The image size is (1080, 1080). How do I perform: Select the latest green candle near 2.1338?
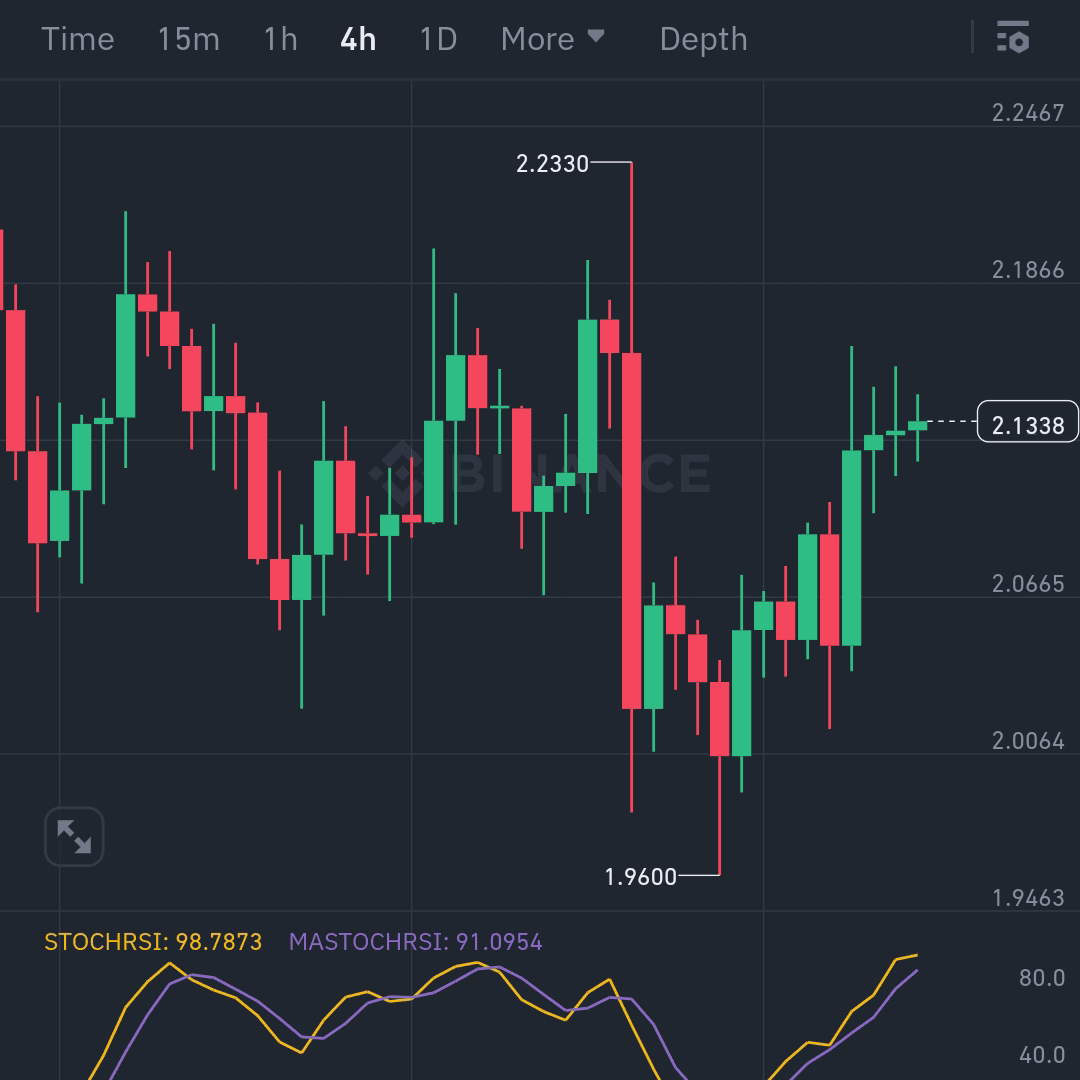917,426
